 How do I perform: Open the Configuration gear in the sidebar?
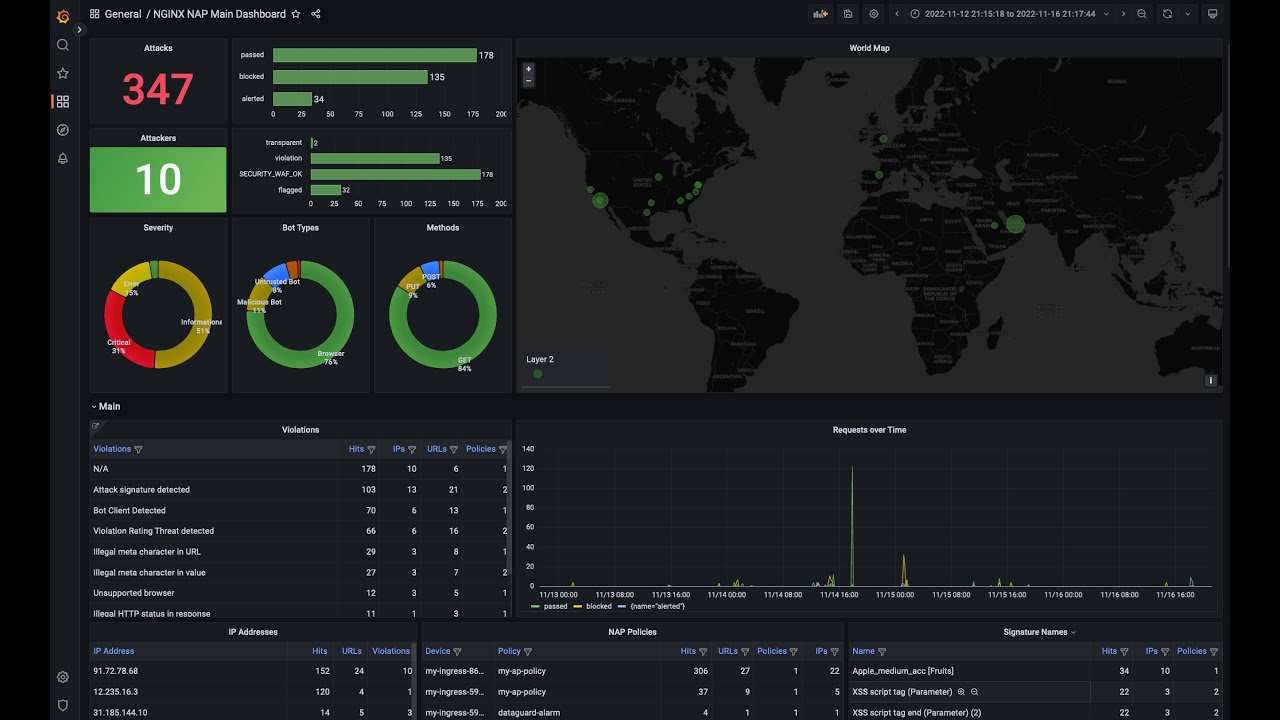pyautogui.click(x=63, y=677)
